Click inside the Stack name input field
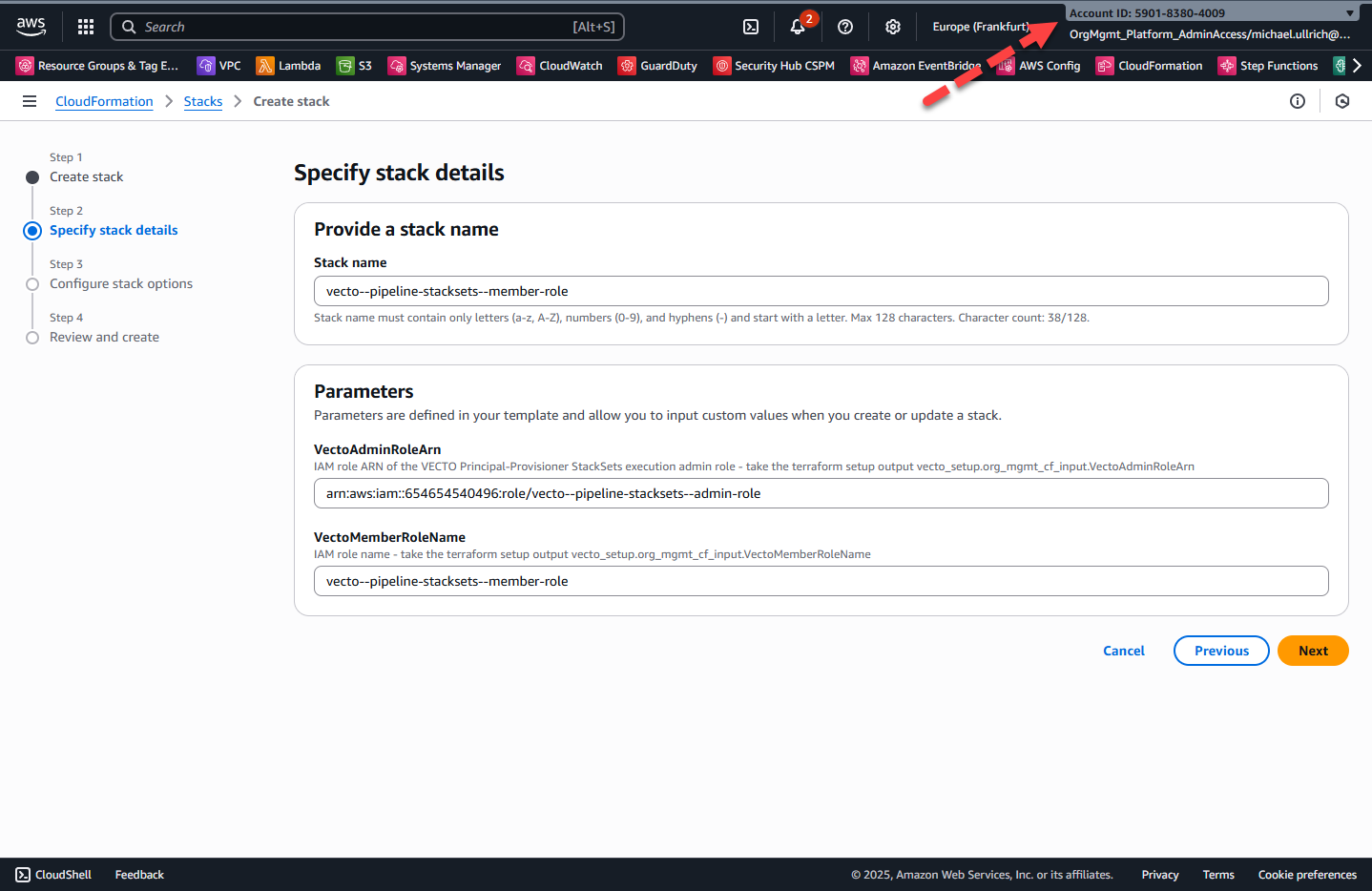Image resolution: width=1372 pixels, height=891 pixels. tap(821, 291)
